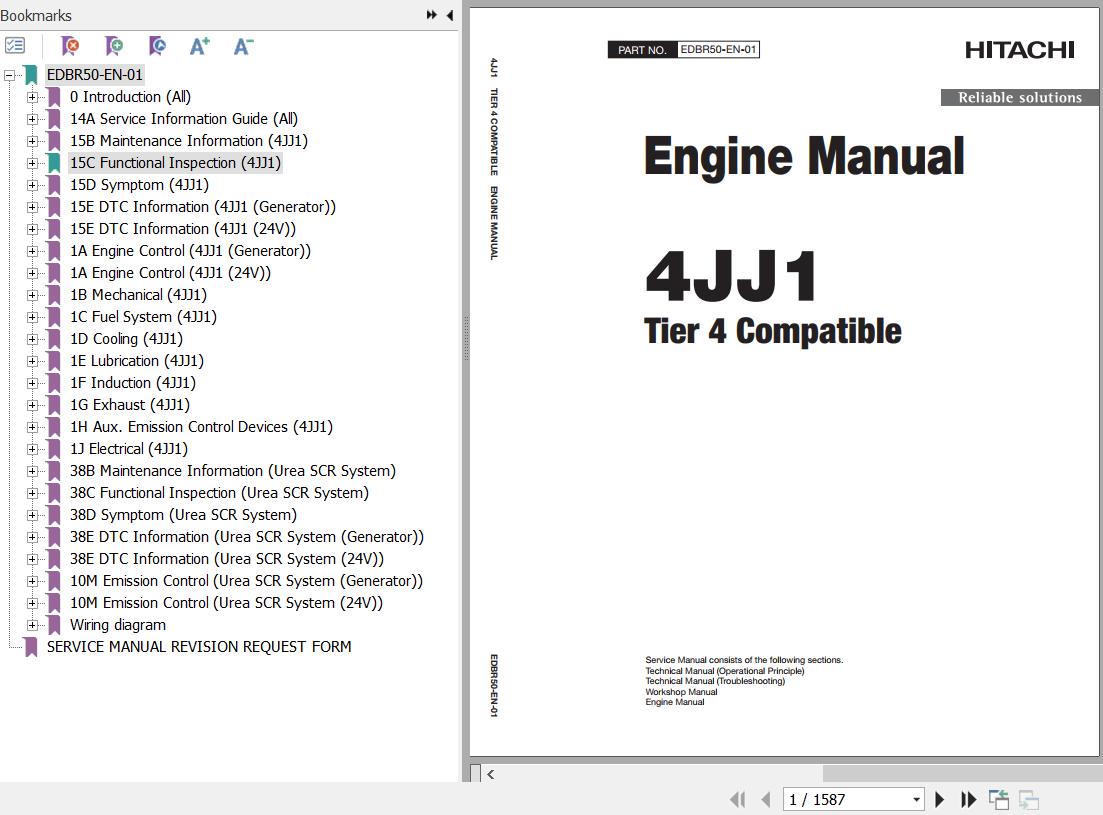Click the bookmark properties icon
Viewport: 1103px width, 815px height.
[158, 46]
